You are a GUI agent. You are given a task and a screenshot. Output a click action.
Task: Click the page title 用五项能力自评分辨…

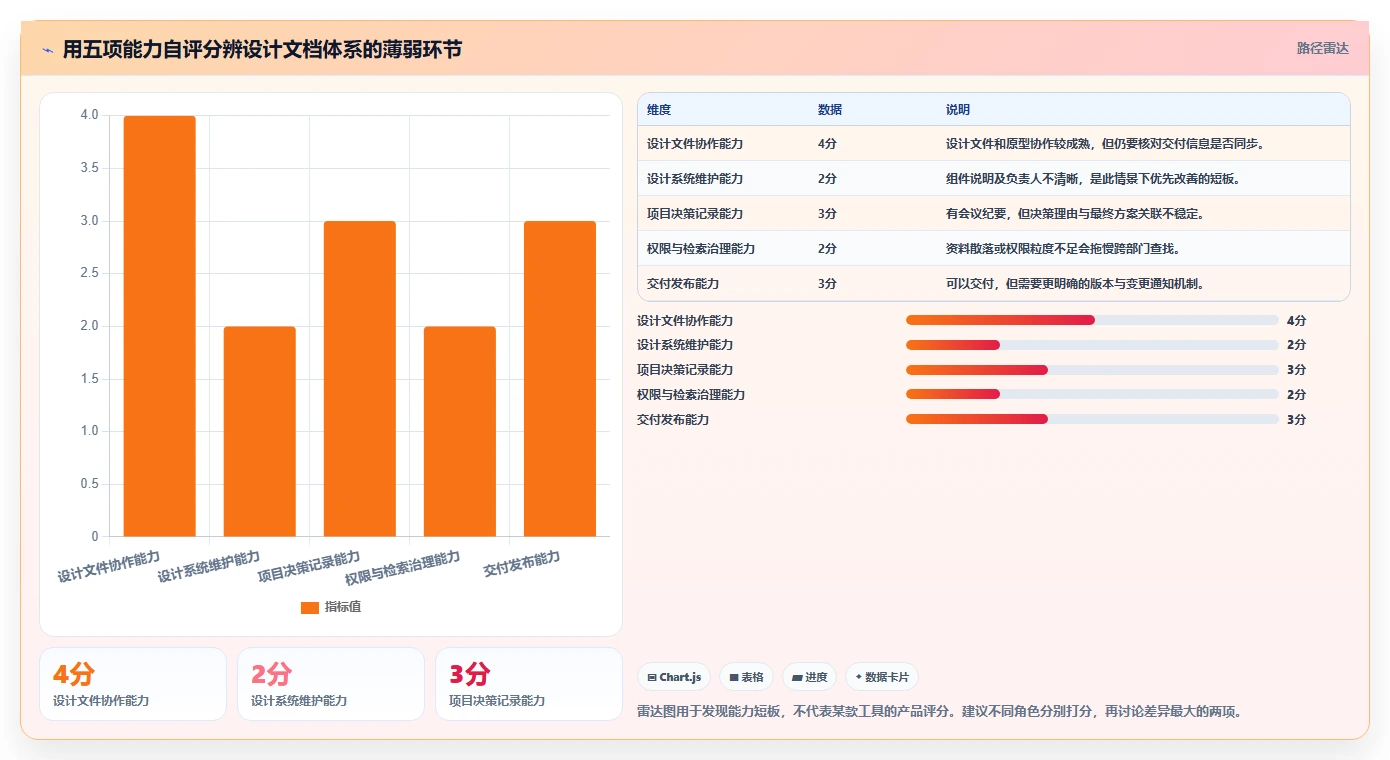(262, 50)
